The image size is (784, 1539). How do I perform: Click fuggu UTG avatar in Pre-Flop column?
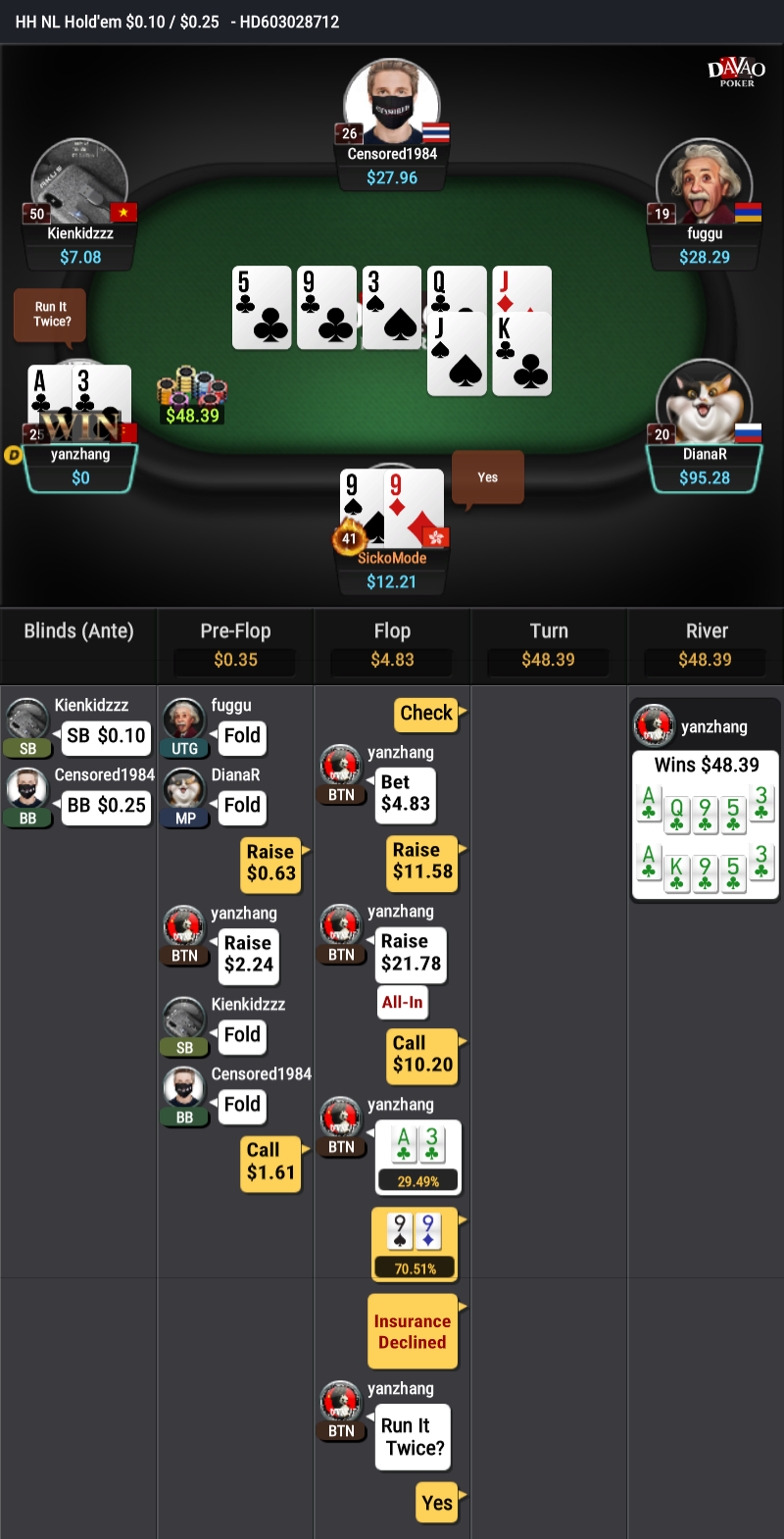click(183, 720)
